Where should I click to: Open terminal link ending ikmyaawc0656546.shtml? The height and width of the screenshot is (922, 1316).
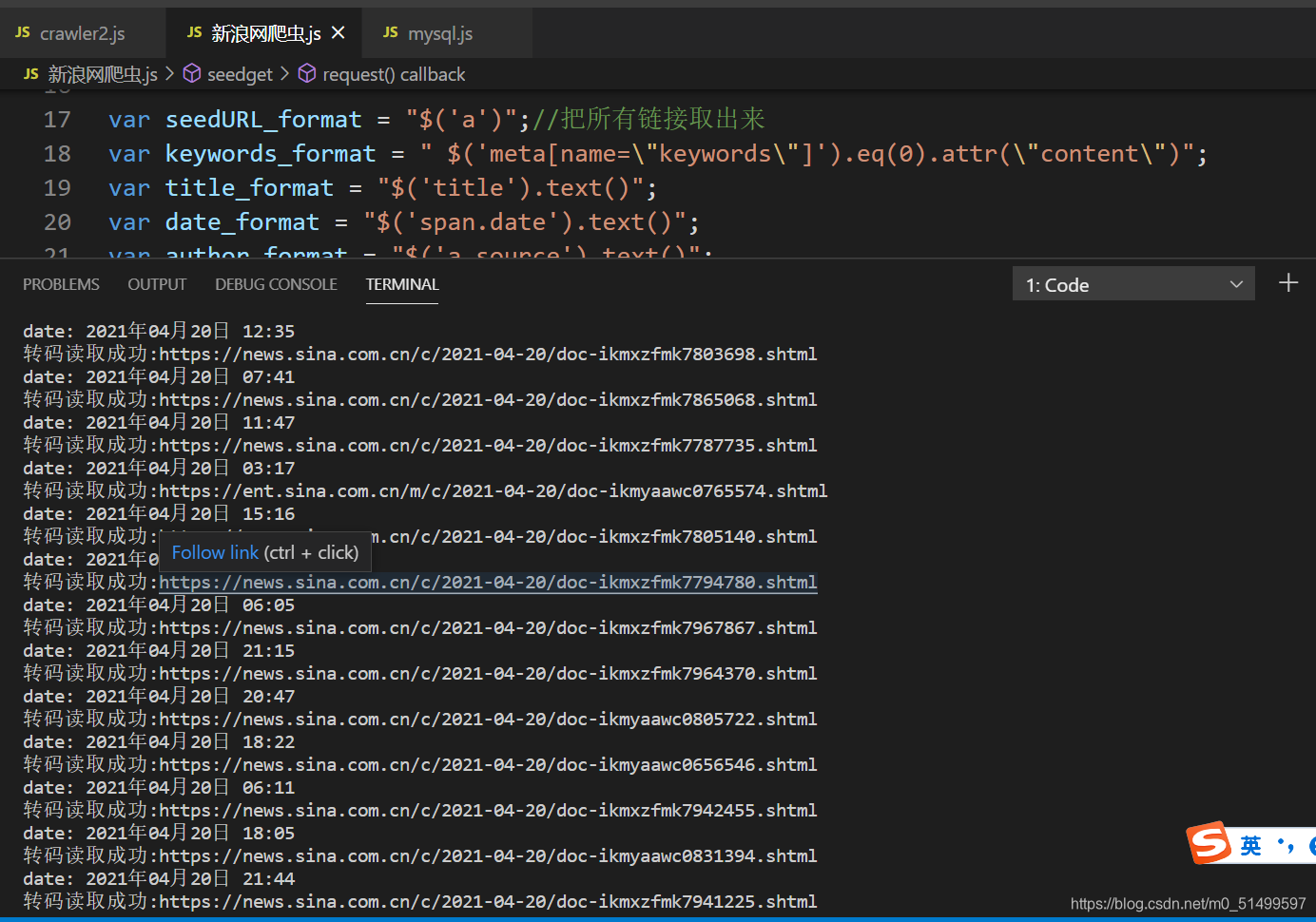[x=488, y=764]
